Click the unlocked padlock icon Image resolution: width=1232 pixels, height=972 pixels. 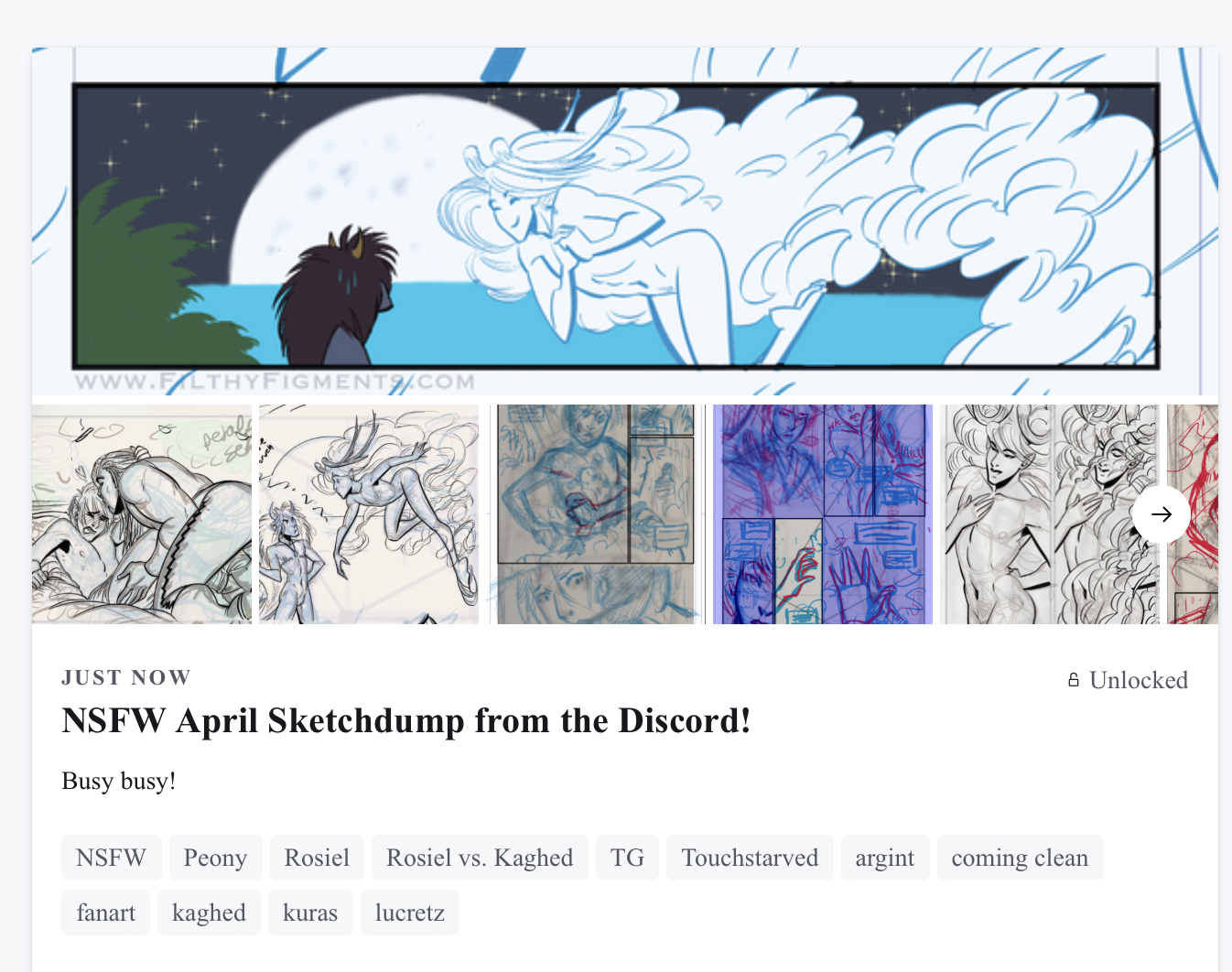[1074, 680]
